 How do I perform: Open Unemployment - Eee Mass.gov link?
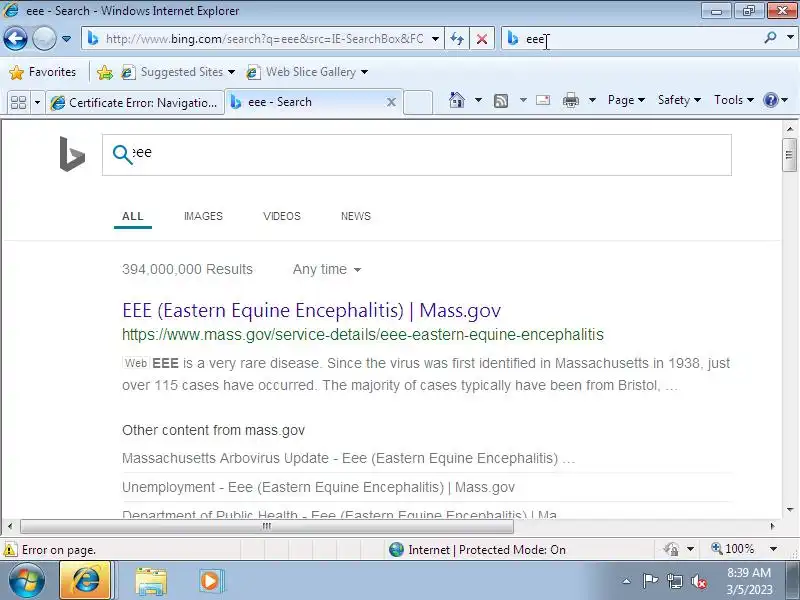318,487
